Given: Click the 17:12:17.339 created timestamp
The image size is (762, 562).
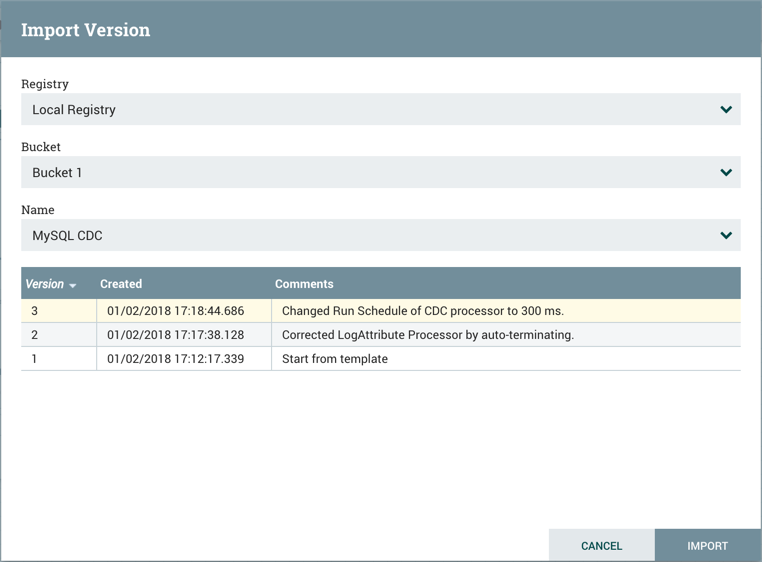Looking at the screenshot, I should click(x=175, y=359).
